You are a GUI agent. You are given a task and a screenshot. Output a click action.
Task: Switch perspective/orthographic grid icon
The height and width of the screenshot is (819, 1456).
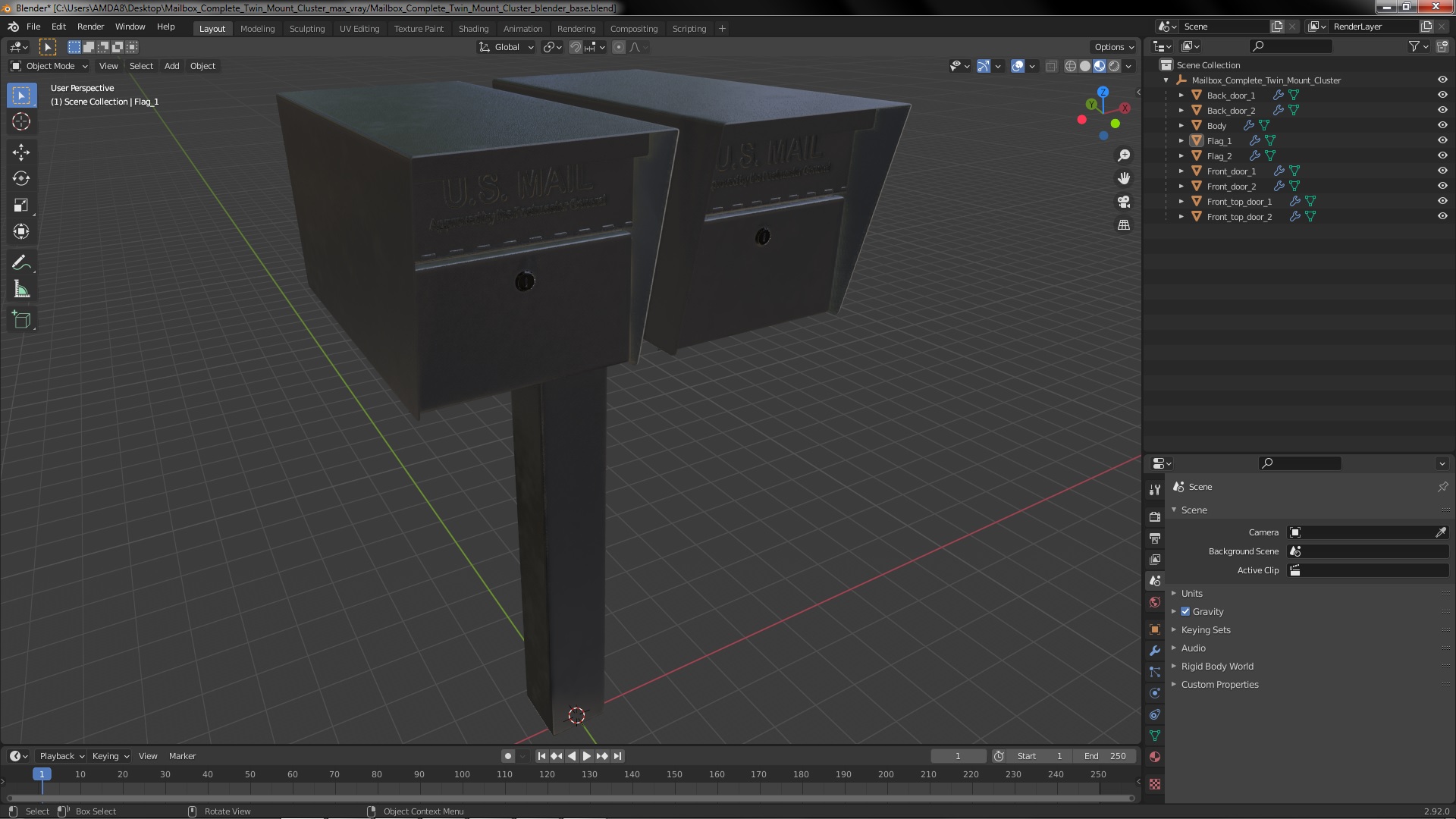[1124, 225]
